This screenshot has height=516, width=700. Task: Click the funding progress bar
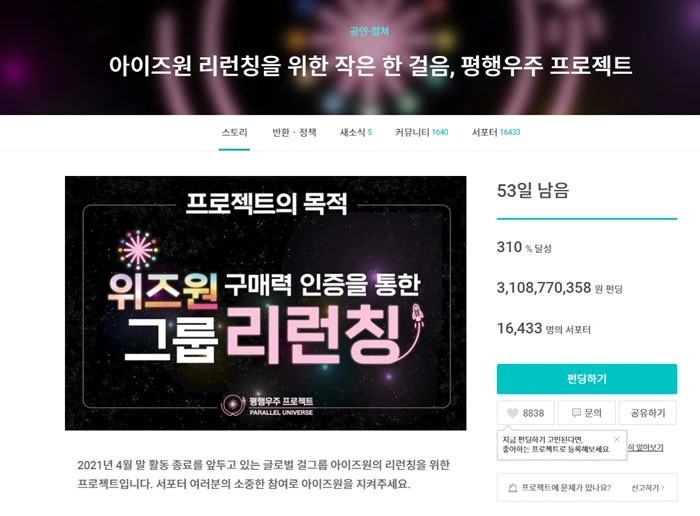pos(587,219)
